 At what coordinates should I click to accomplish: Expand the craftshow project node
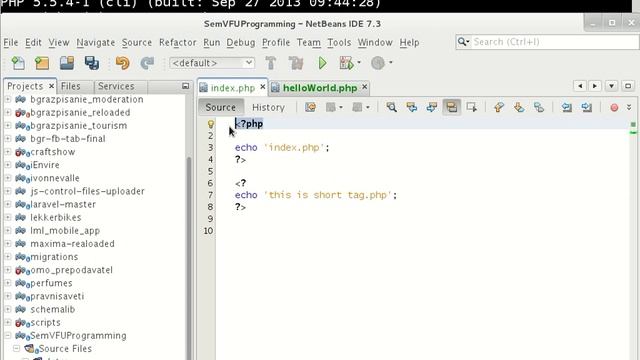[8, 152]
